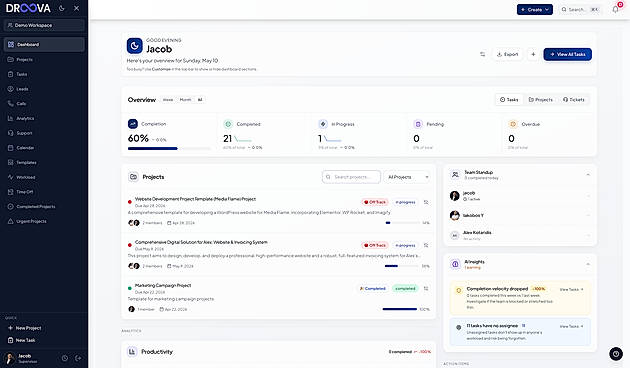Viewport: 630px width, 368px height.
Task: Open the Calls page
Action: (x=44, y=104)
